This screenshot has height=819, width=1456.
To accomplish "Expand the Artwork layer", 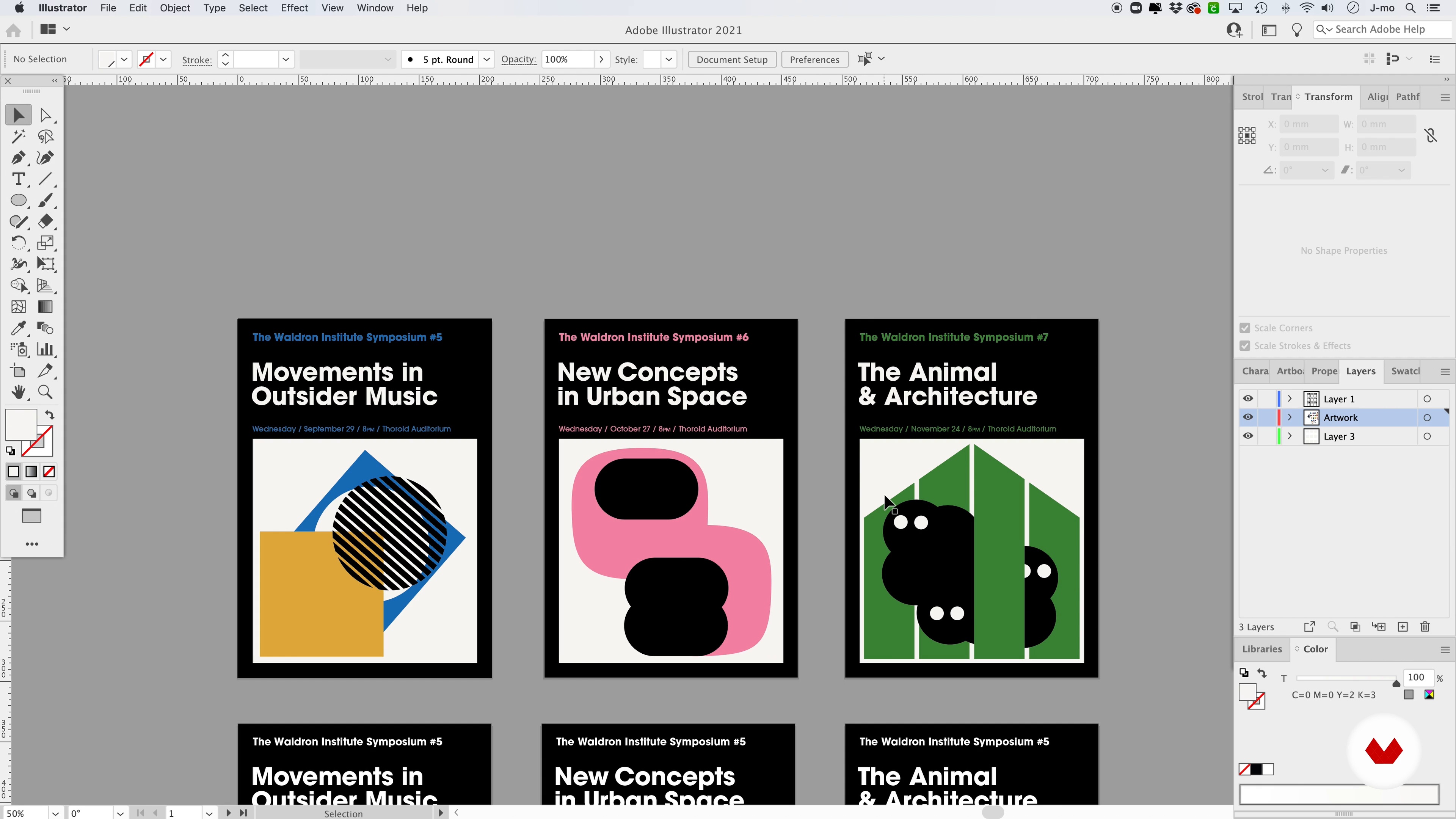I will [x=1290, y=417].
